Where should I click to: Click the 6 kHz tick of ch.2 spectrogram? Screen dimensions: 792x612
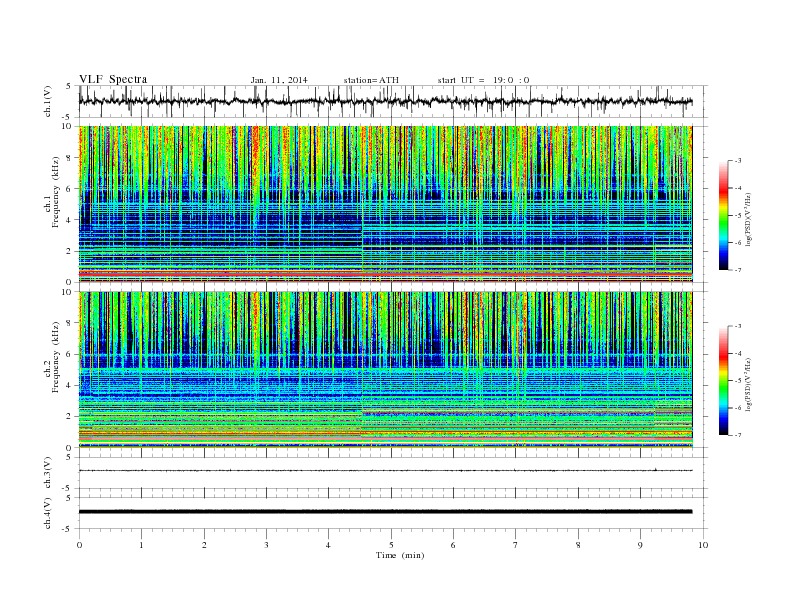click(70, 354)
